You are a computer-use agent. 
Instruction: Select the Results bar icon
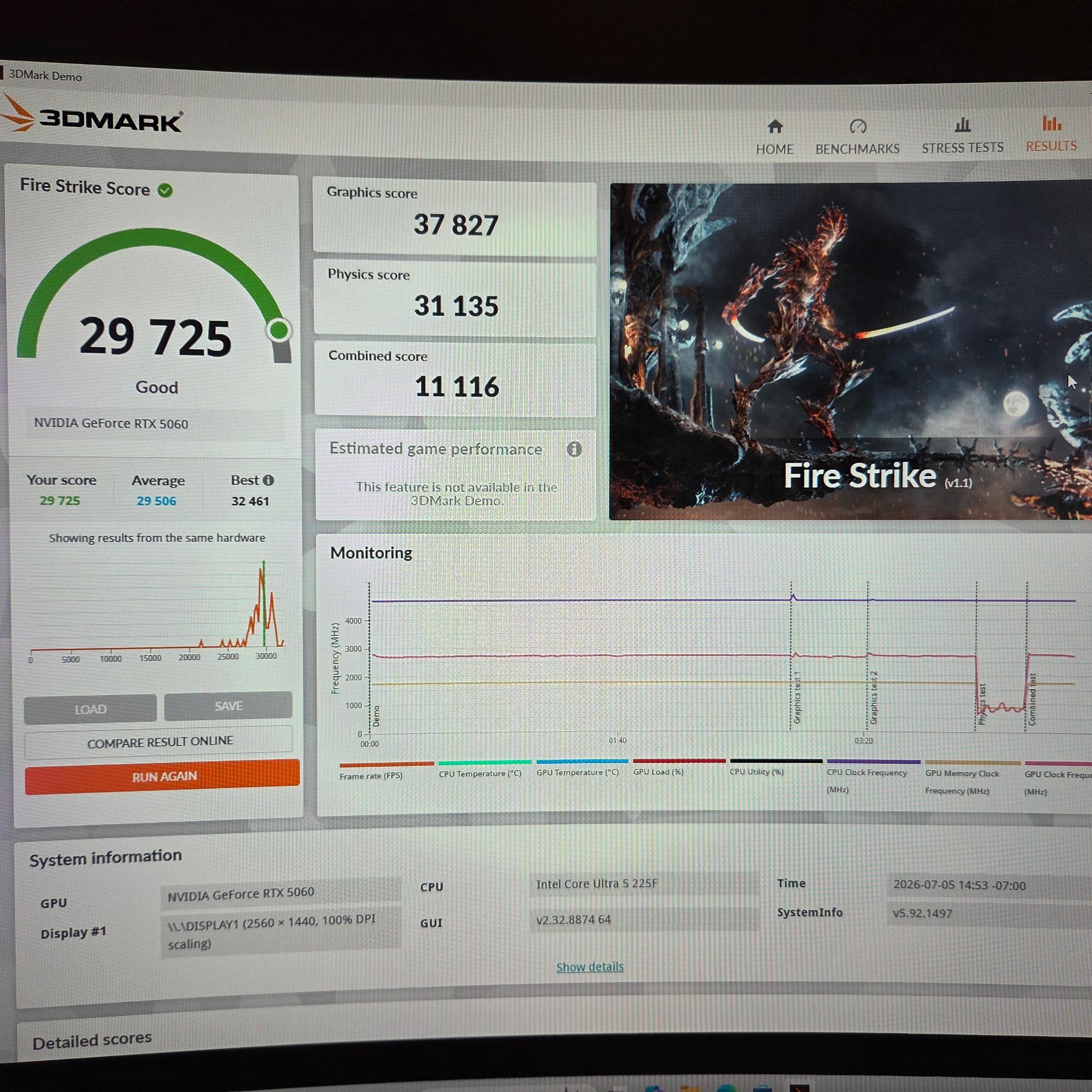(1051, 123)
